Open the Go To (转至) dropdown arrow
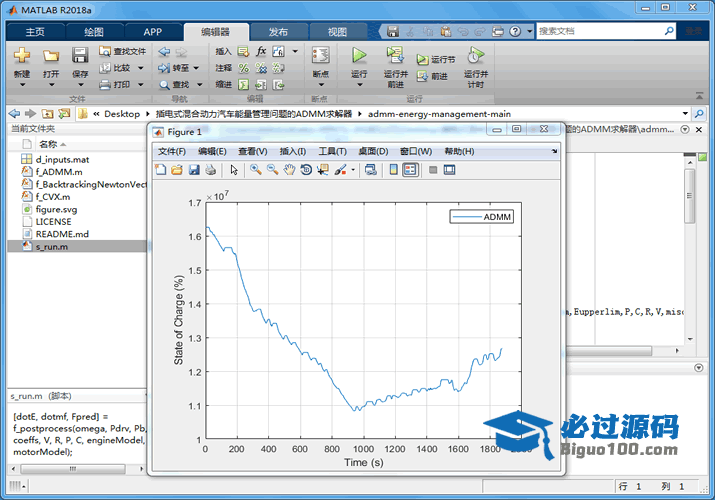This screenshot has width=715, height=500. 196,68
